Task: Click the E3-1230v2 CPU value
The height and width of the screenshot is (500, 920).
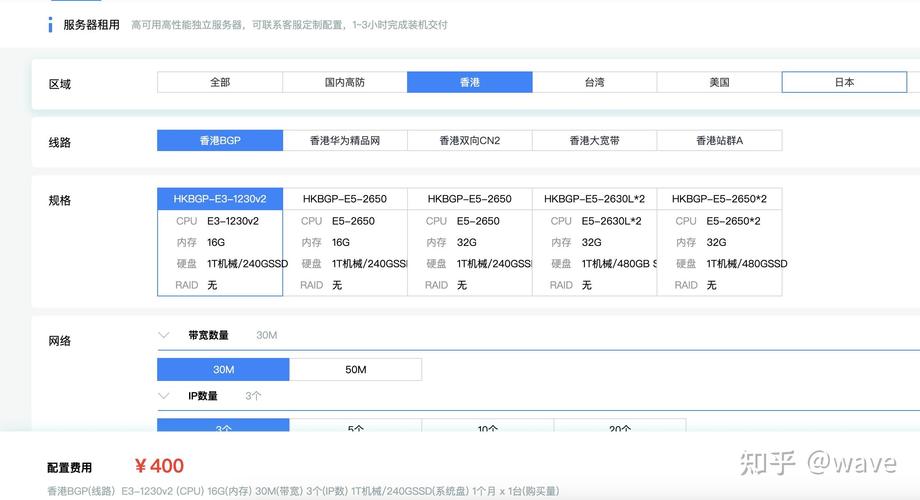Action: tap(233, 221)
